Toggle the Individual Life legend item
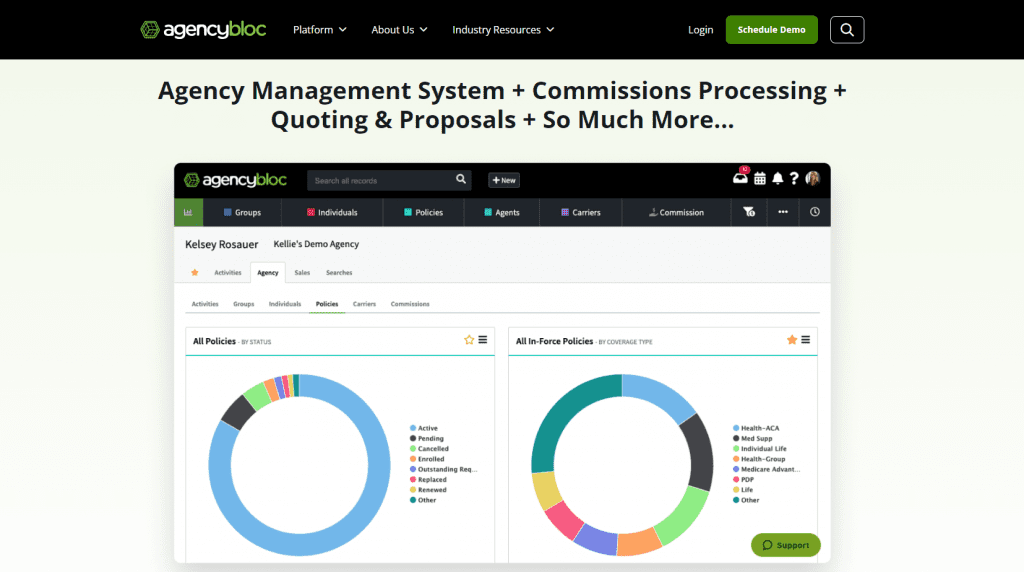The height and width of the screenshot is (572, 1024). coord(760,449)
